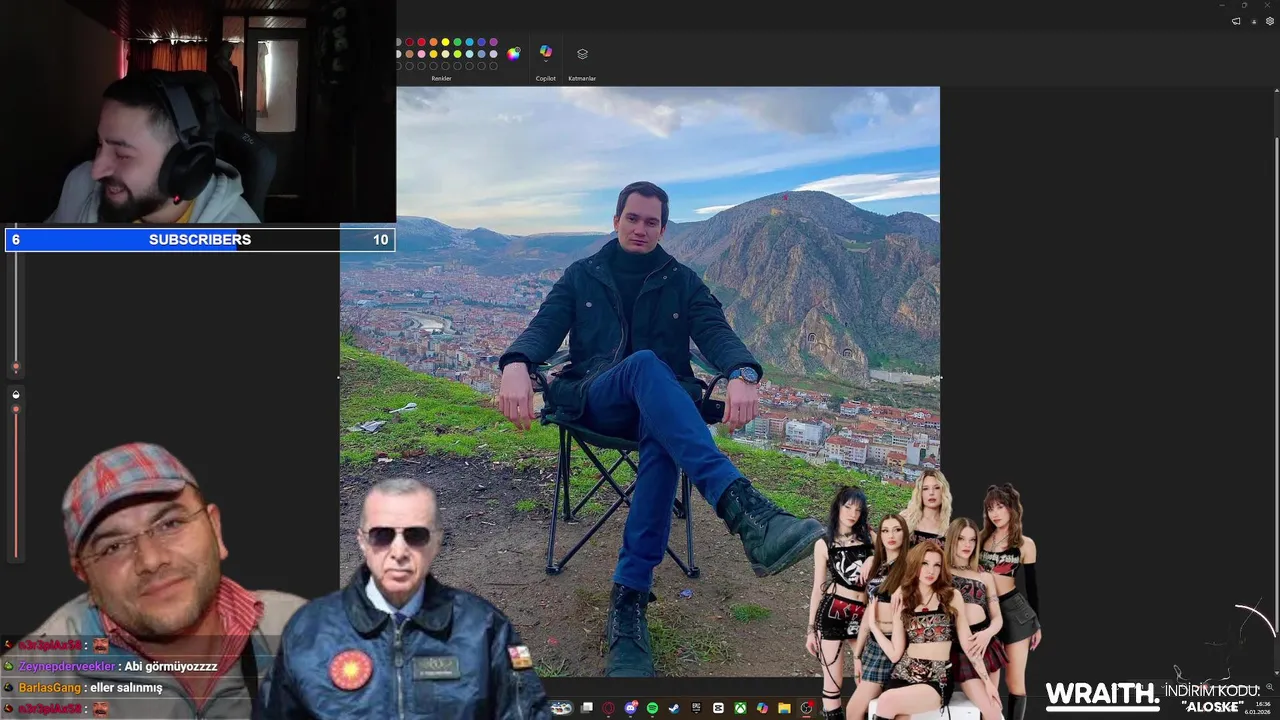Open the Edit colors rainbow wheel

point(513,54)
